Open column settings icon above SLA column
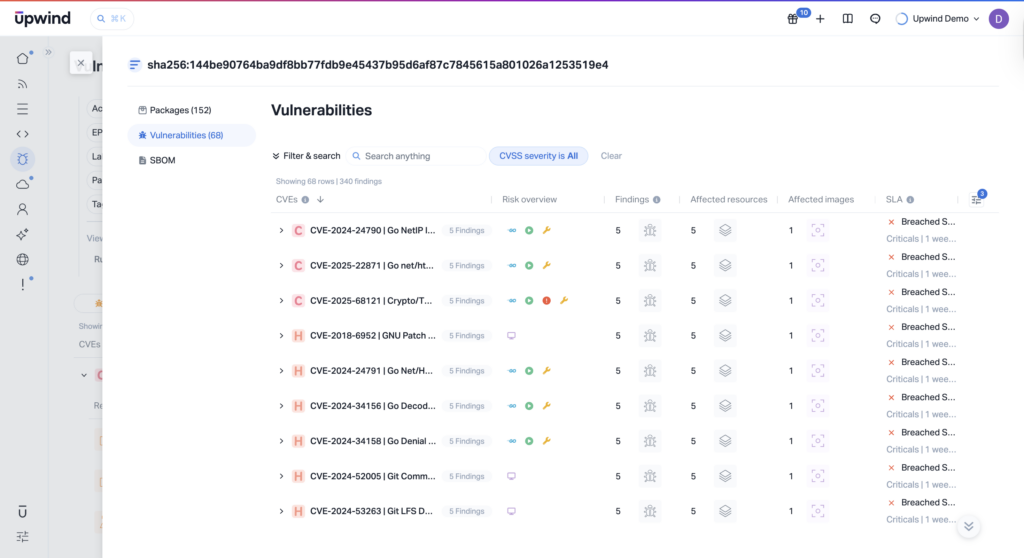 tap(977, 199)
